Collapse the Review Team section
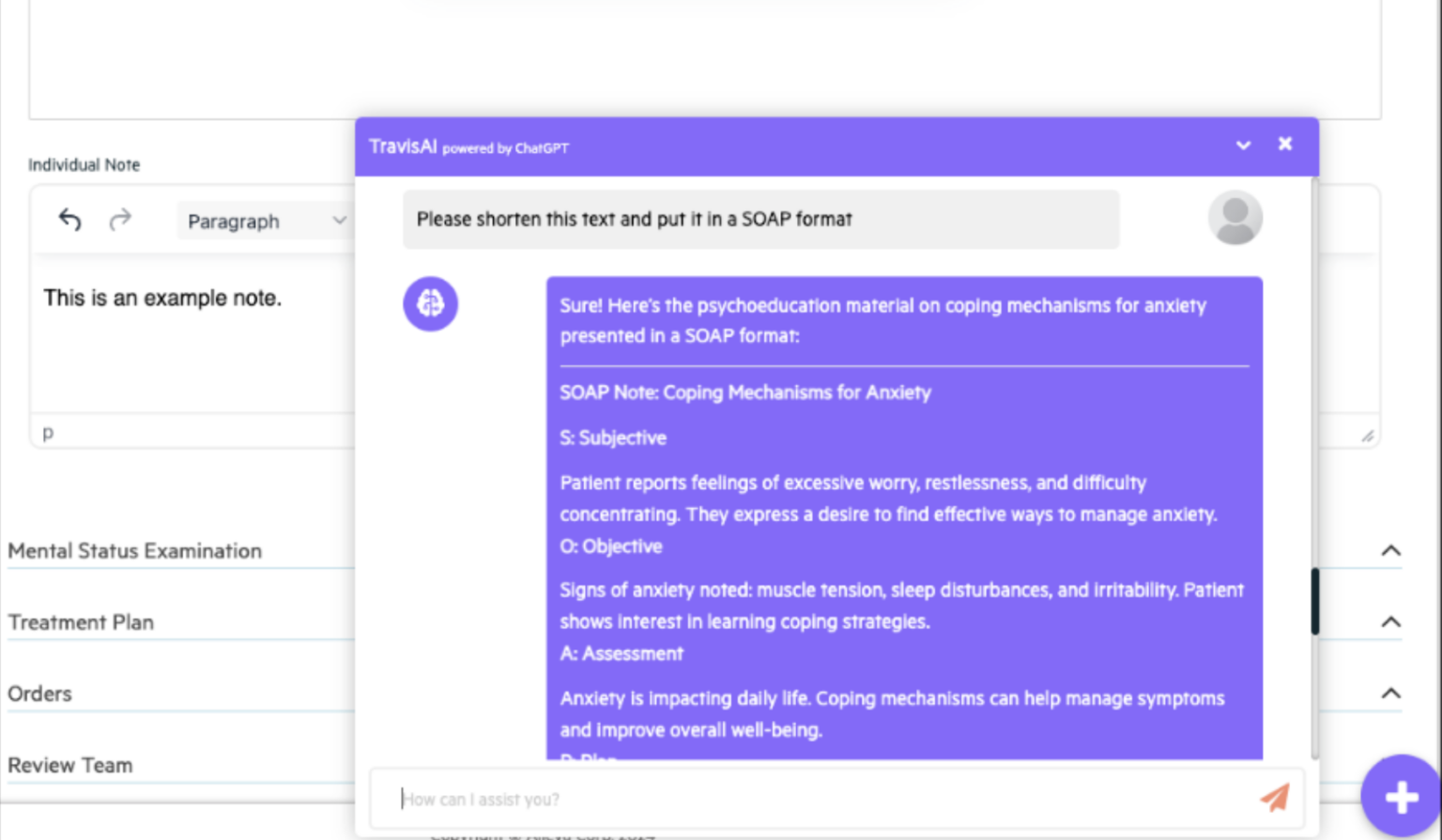 pyautogui.click(x=1390, y=764)
